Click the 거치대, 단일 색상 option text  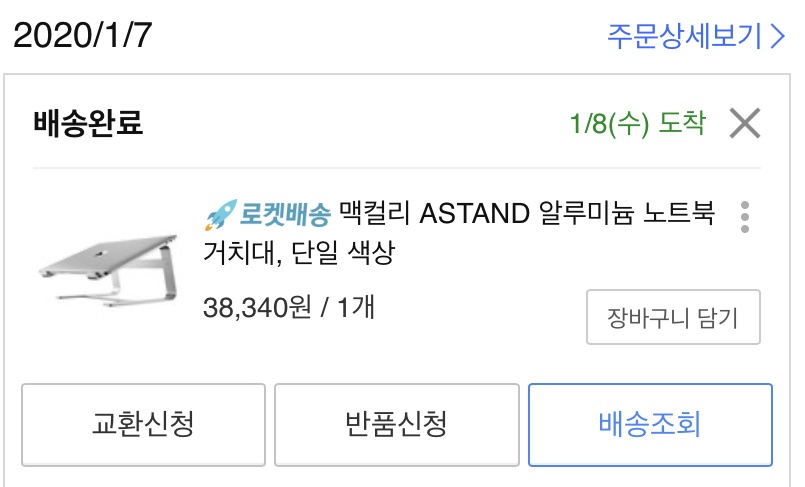299,252
